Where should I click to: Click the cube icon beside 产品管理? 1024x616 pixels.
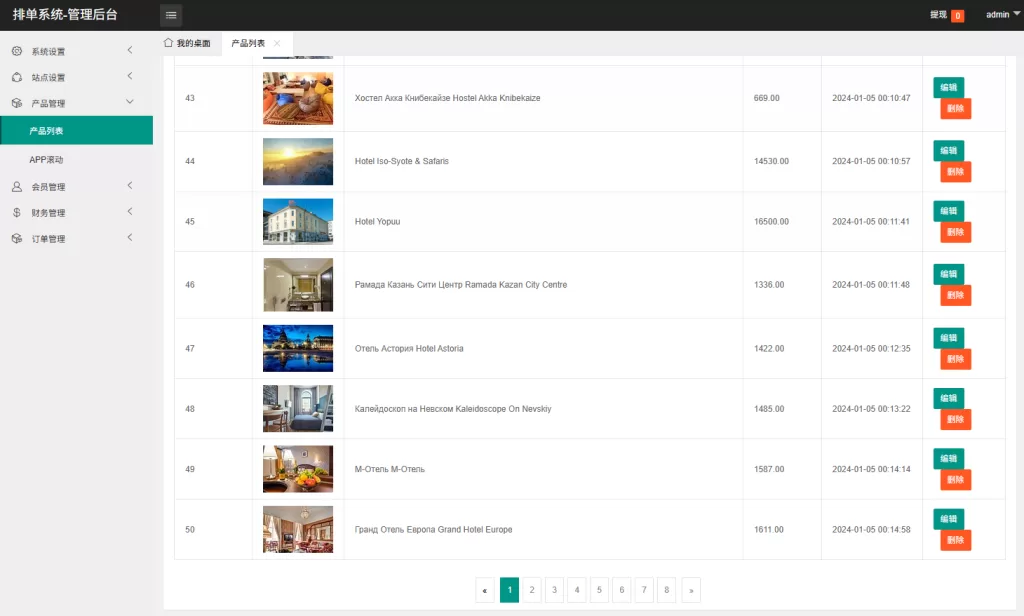(x=17, y=103)
